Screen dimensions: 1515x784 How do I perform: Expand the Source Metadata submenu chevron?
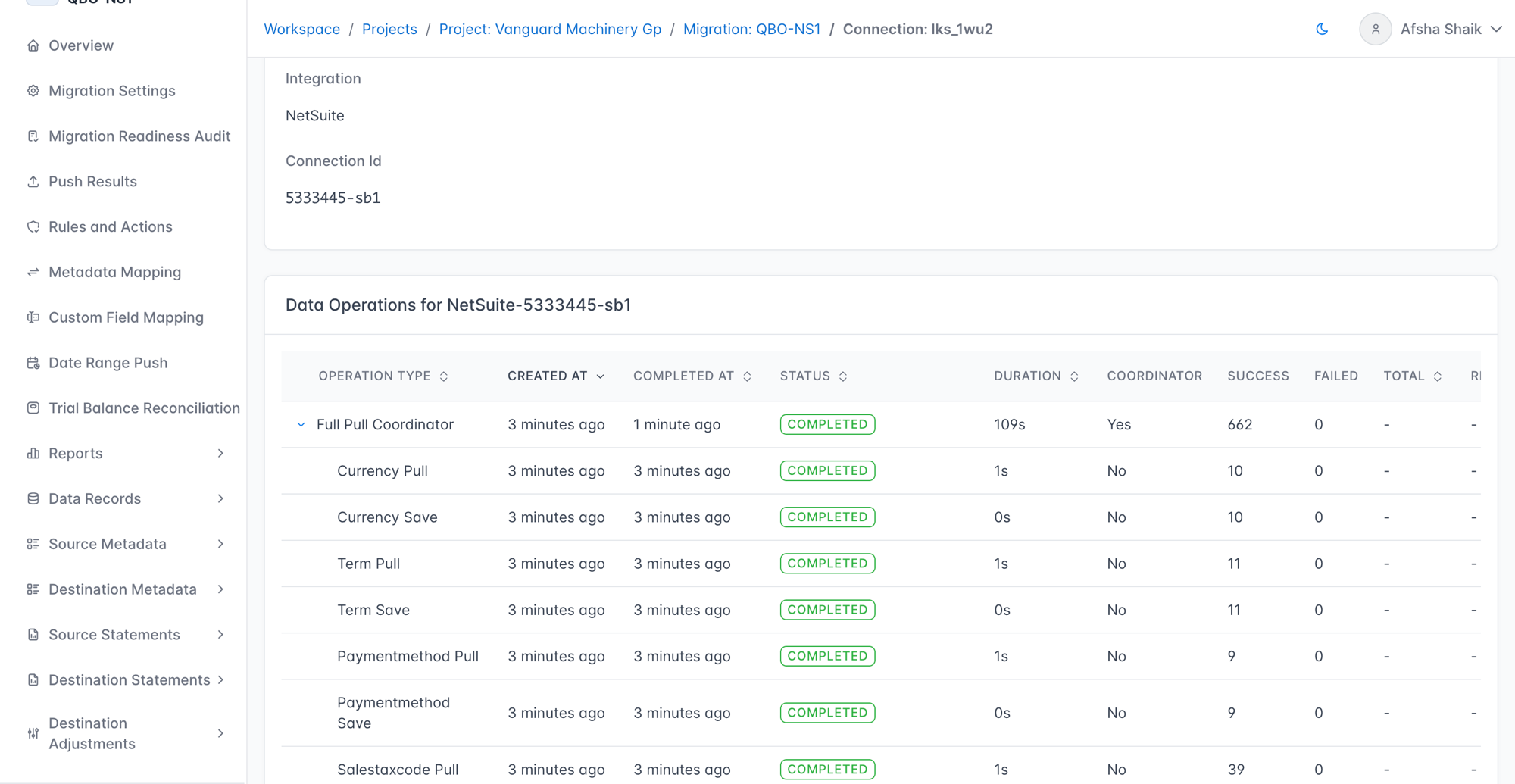(x=220, y=544)
